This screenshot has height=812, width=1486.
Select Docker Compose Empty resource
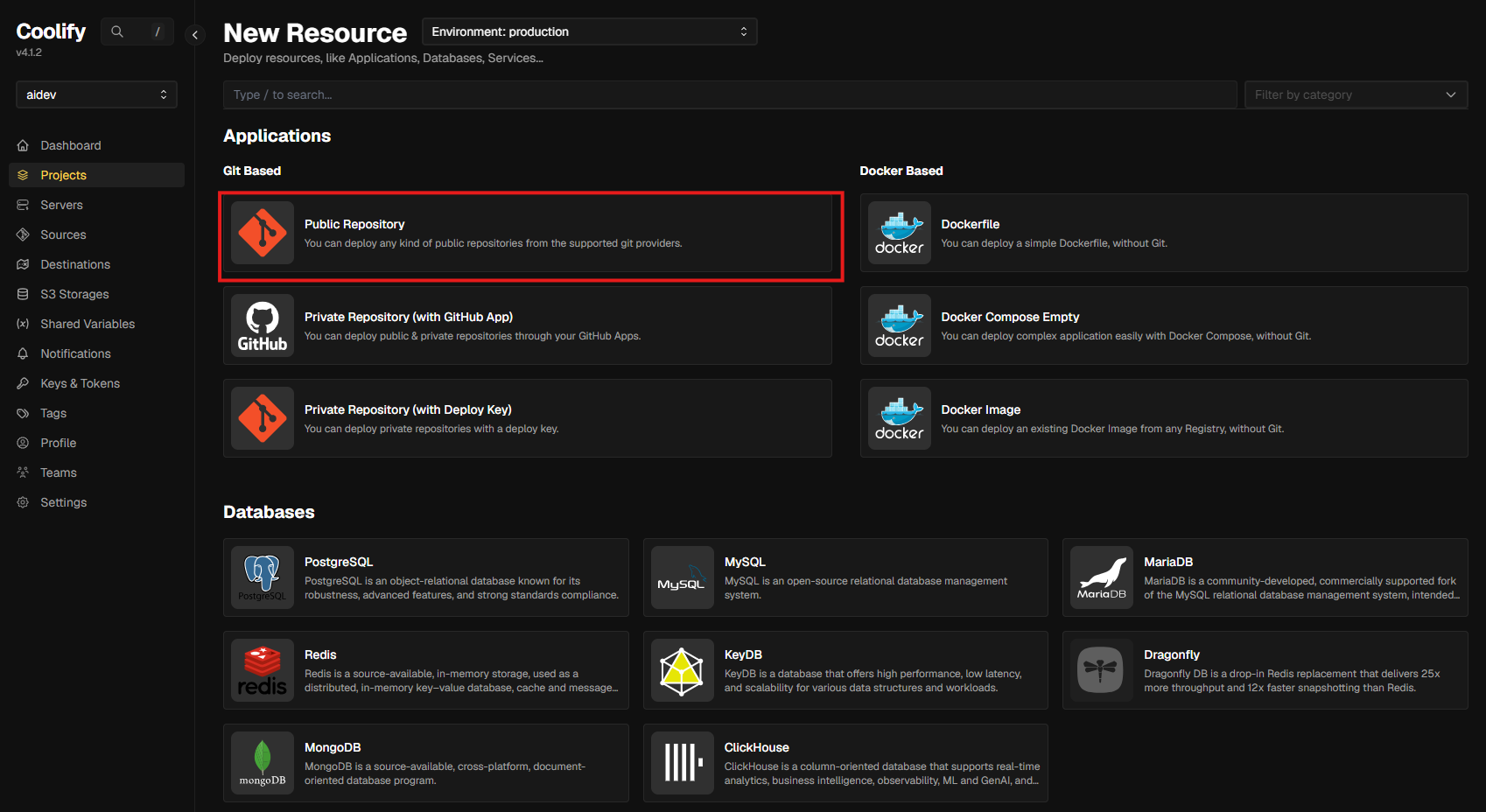[1164, 325]
